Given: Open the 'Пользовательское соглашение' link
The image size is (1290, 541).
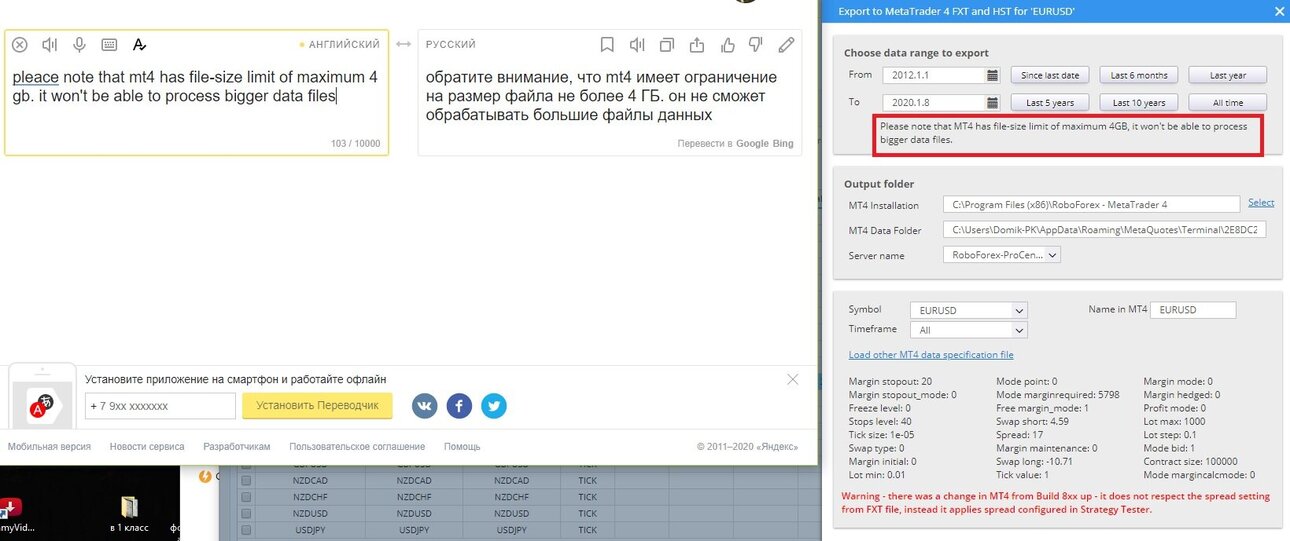Looking at the screenshot, I should (x=357, y=447).
